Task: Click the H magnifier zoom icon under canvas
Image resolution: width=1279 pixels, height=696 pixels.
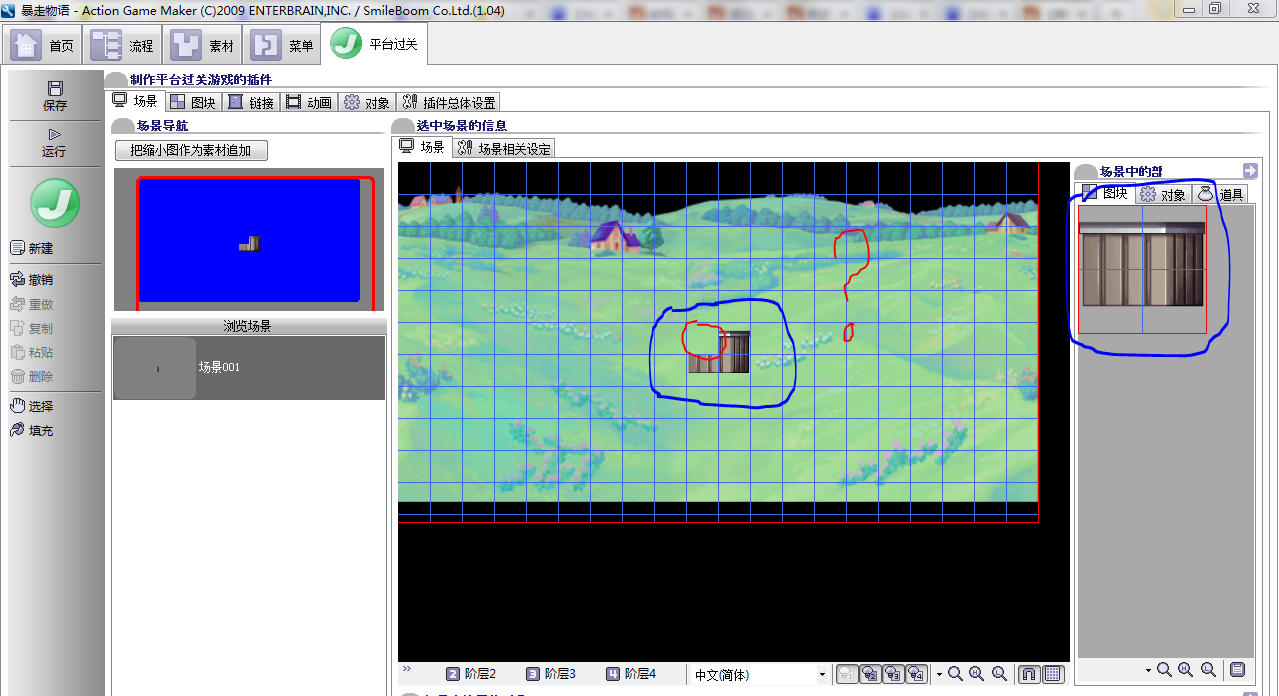Action: point(977,674)
